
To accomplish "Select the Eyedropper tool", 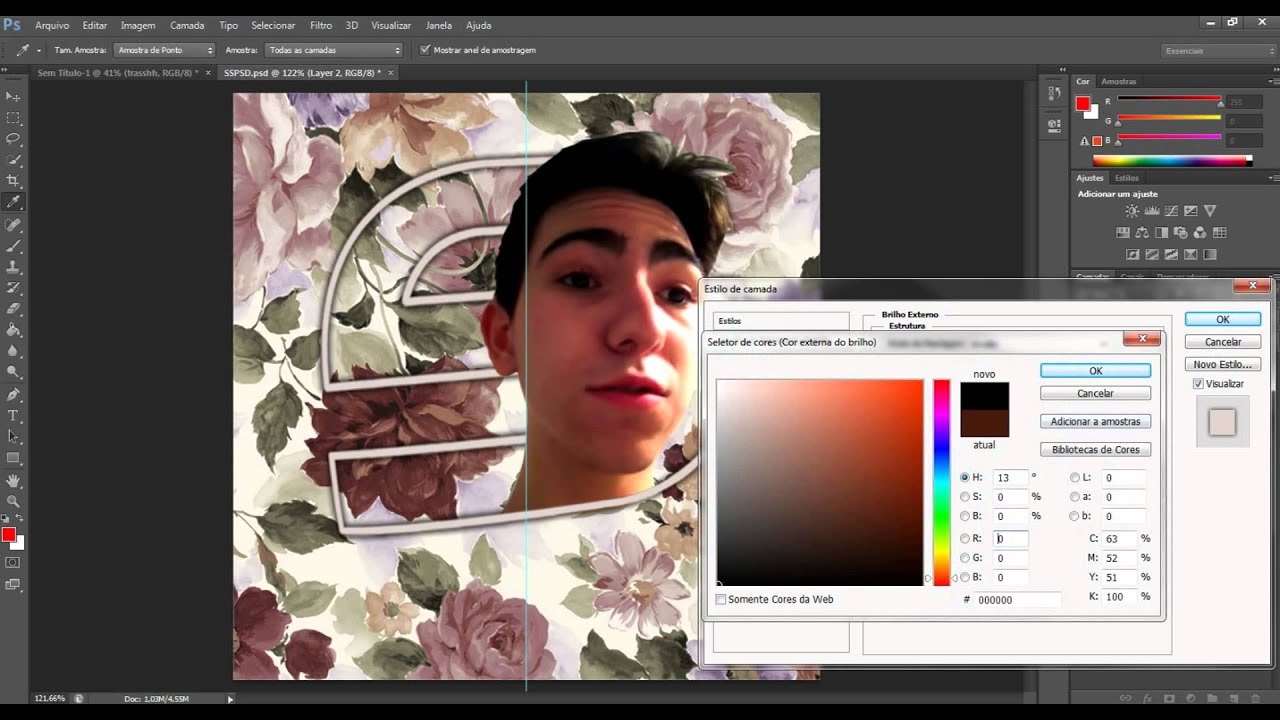I will [13, 202].
